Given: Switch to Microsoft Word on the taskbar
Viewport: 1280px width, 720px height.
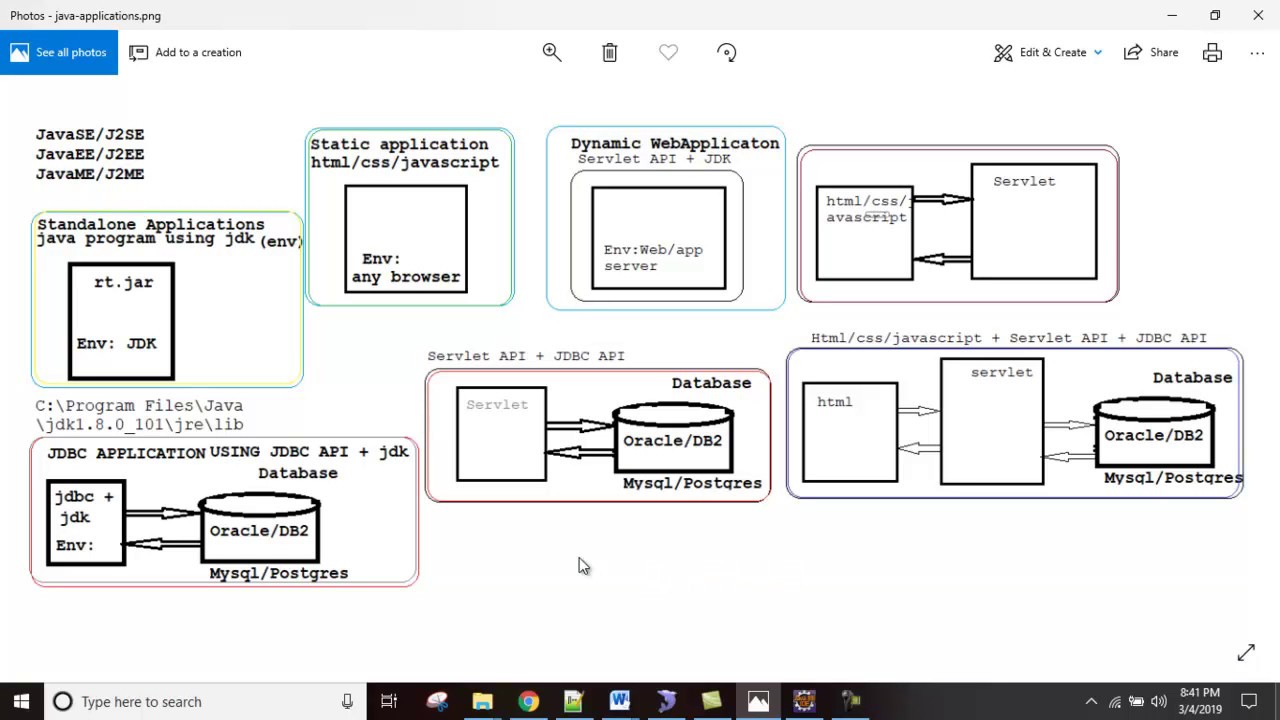Looking at the screenshot, I should pos(620,701).
